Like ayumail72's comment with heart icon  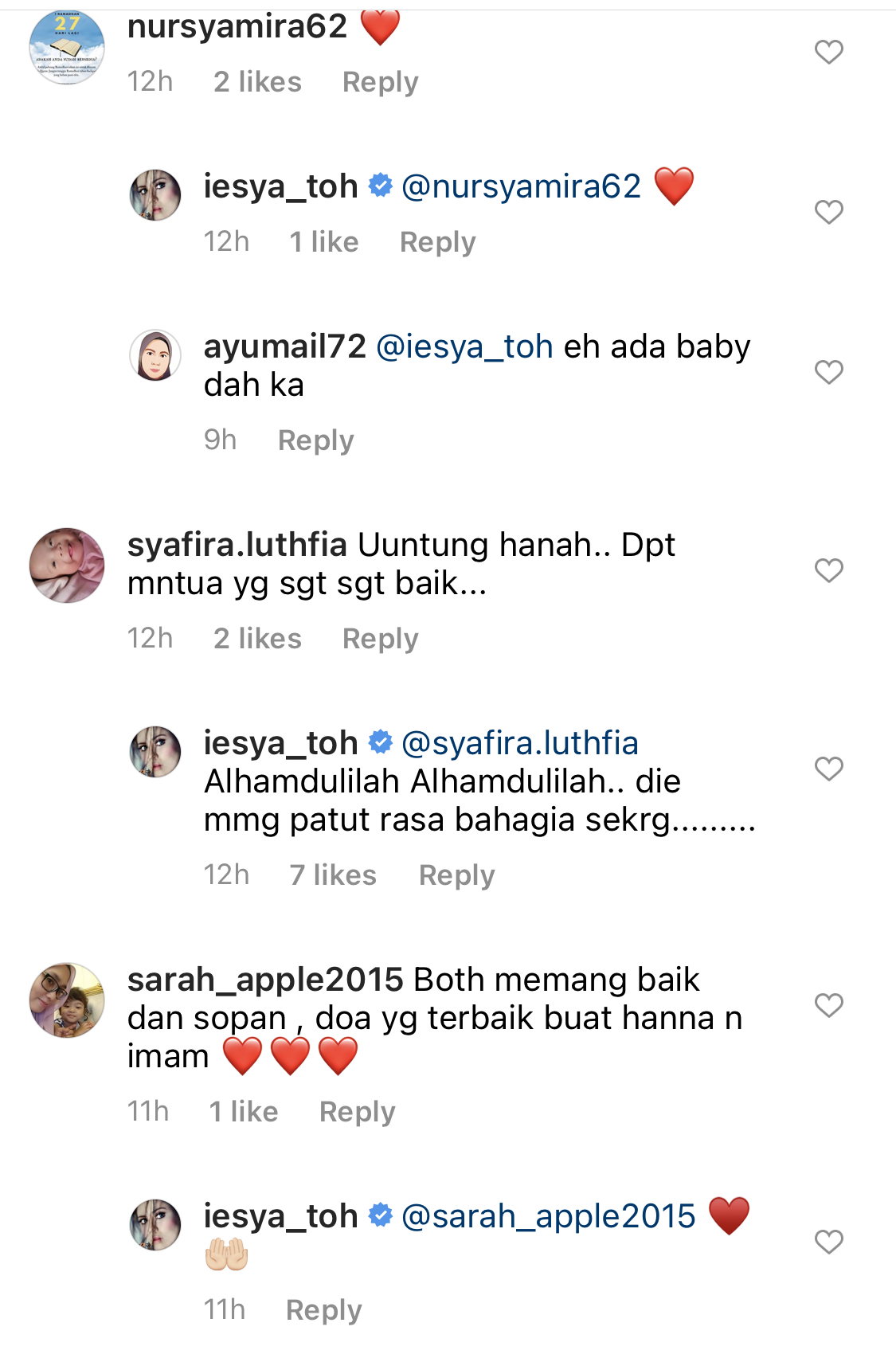[x=829, y=372]
